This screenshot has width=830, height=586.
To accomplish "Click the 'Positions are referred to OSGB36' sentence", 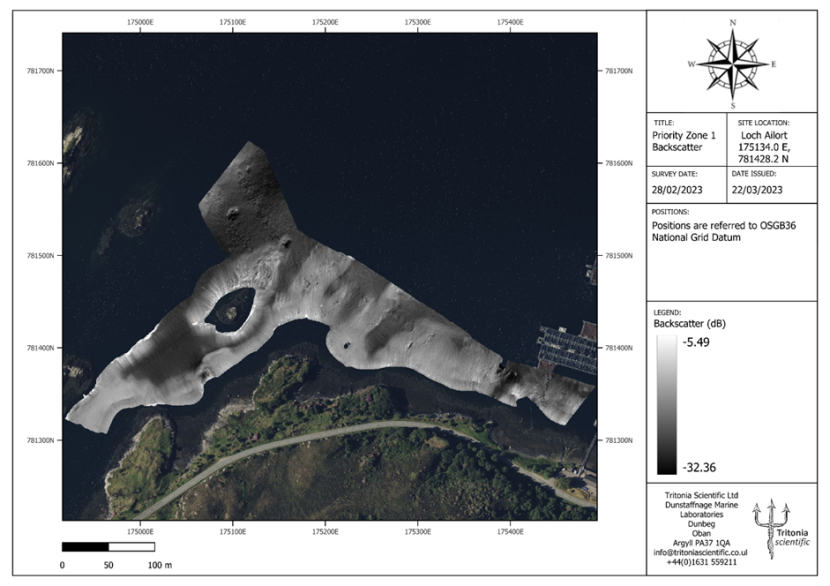I will coord(724,226).
